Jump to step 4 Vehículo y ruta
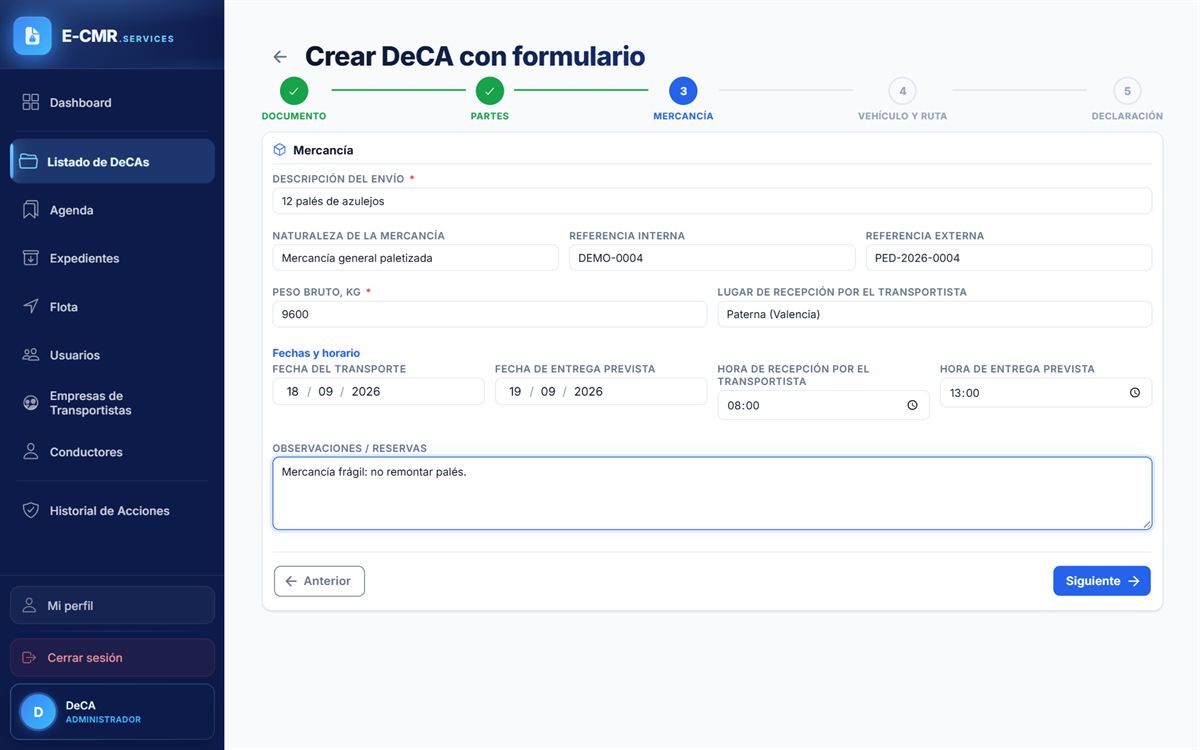Image resolution: width=1200 pixels, height=750 pixels. click(x=902, y=91)
